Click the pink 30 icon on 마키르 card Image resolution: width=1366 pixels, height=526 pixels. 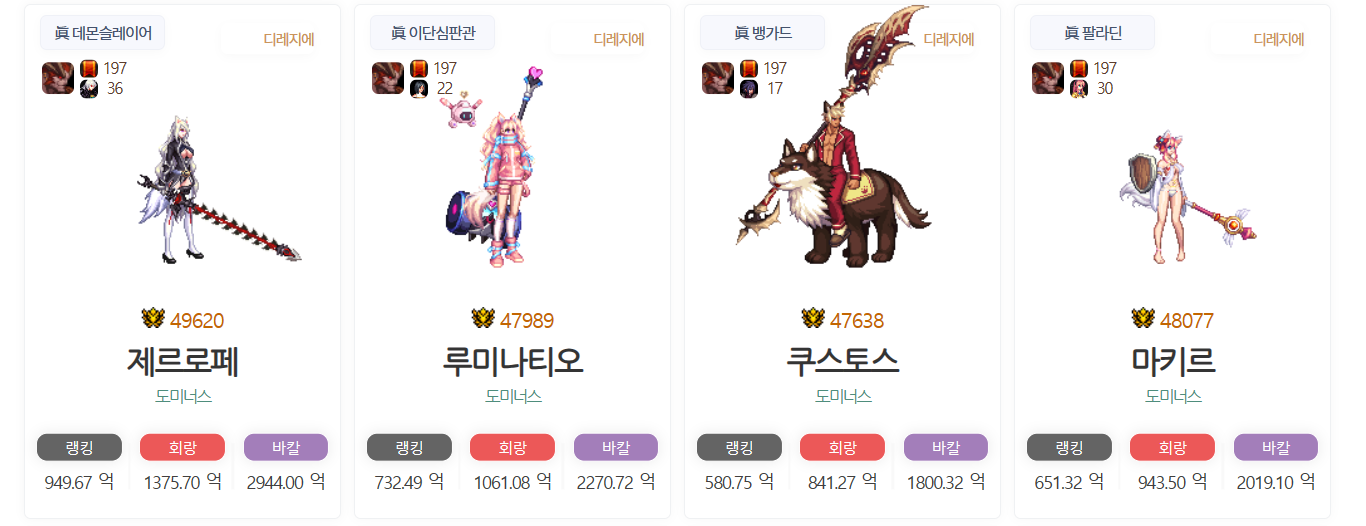(1079, 89)
